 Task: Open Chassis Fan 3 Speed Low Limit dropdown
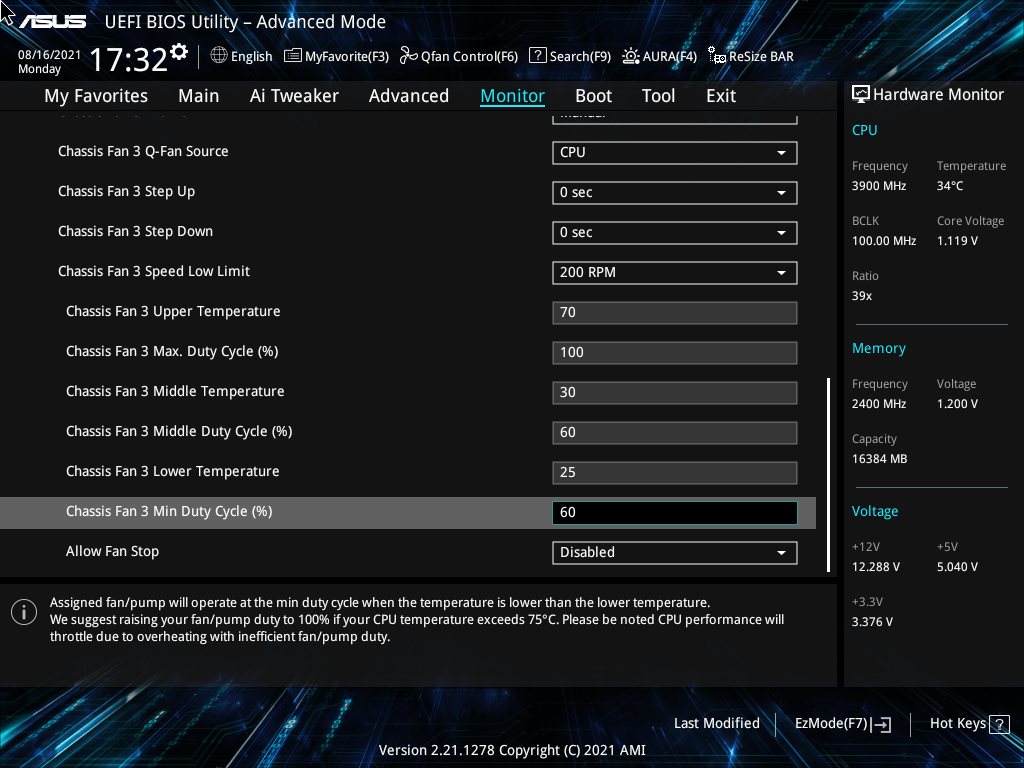point(675,272)
